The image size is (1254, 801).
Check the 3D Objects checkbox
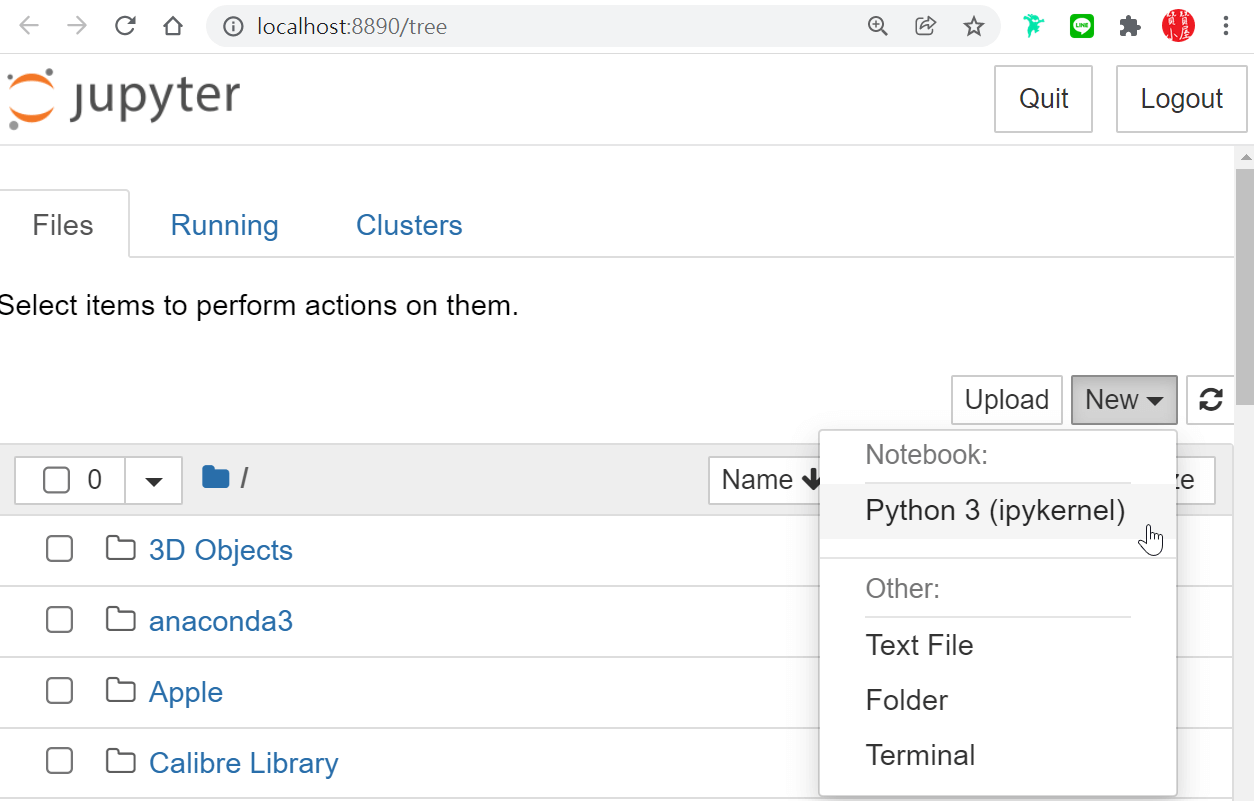click(x=60, y=549)
